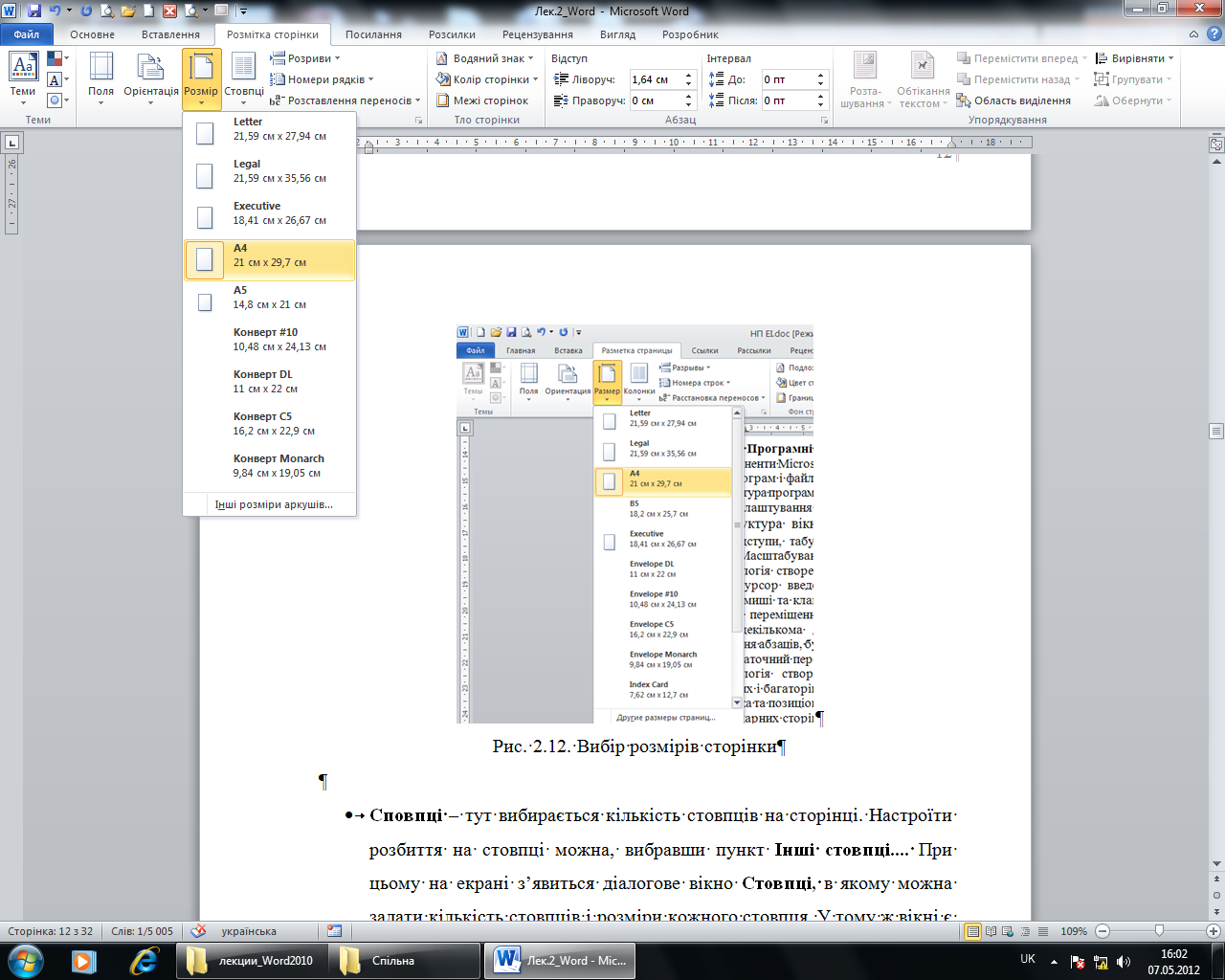Open the Обтікання текстом wrap button
Image resolution: width=1225 pixels, height=980 pixels.
click(x=924, y=78)
